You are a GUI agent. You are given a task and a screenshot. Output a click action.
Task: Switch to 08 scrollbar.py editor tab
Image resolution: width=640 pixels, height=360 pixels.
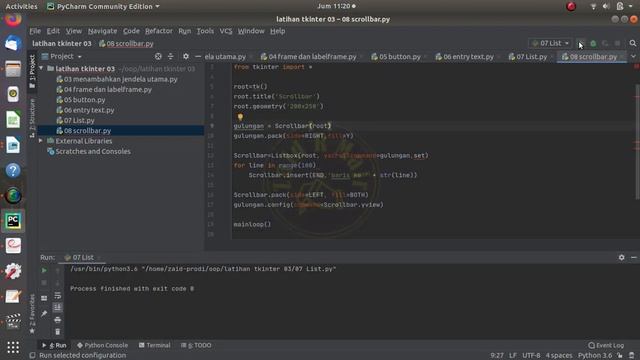pos(592,57)
